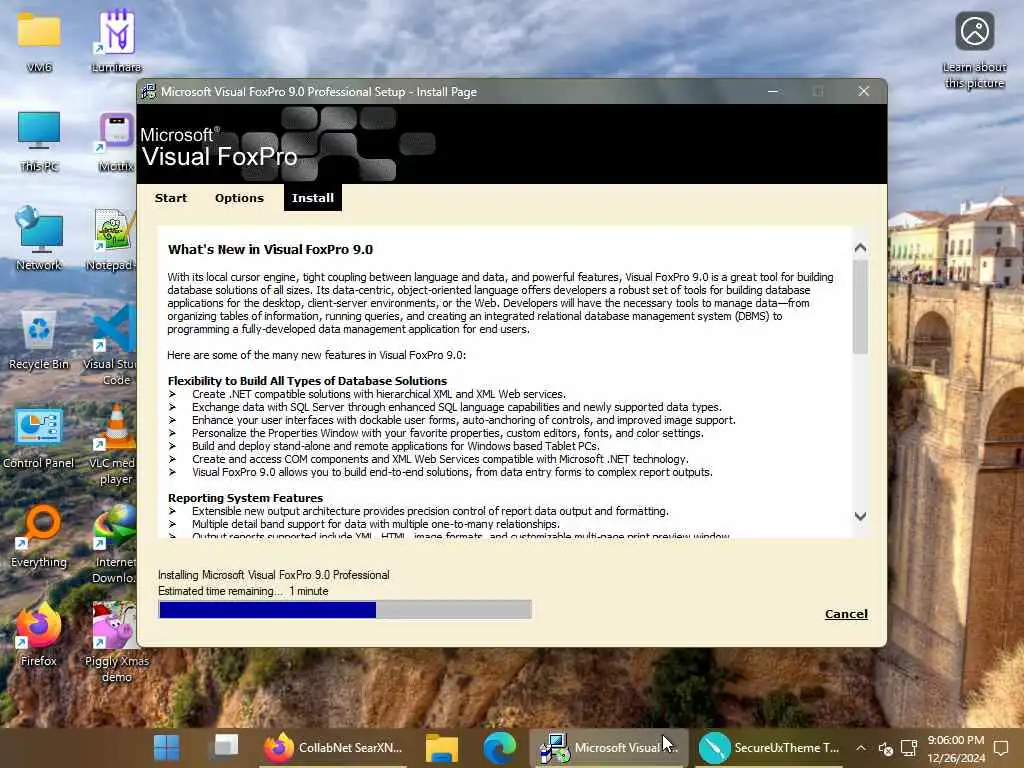Cancel the Visual FoxPro installation
This screenshot has width=1024, height=768.
[846, 614]
